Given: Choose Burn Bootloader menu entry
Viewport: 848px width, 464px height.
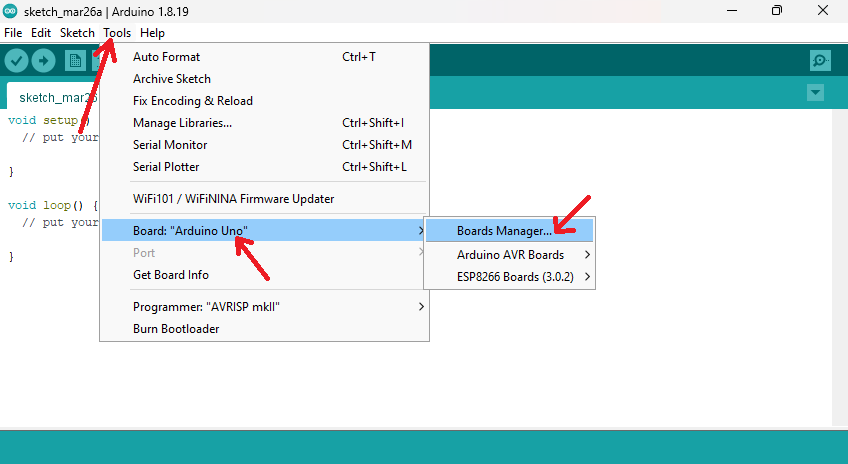Looking at the screenshot, I should click(264, 329).
